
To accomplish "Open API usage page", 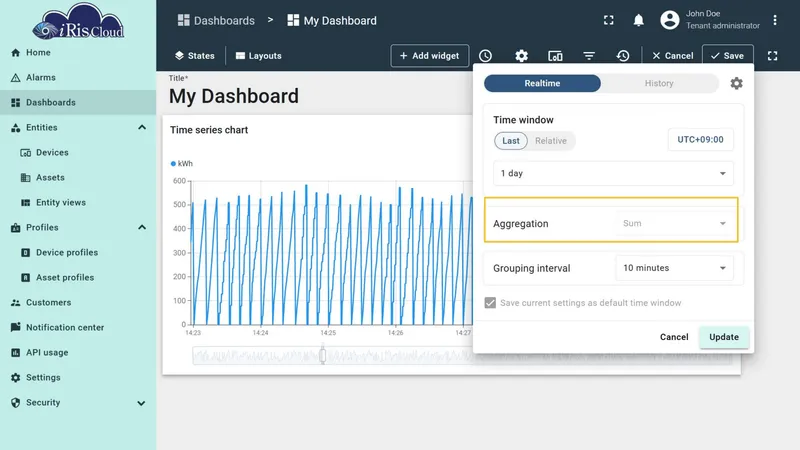I will (78, 353).
